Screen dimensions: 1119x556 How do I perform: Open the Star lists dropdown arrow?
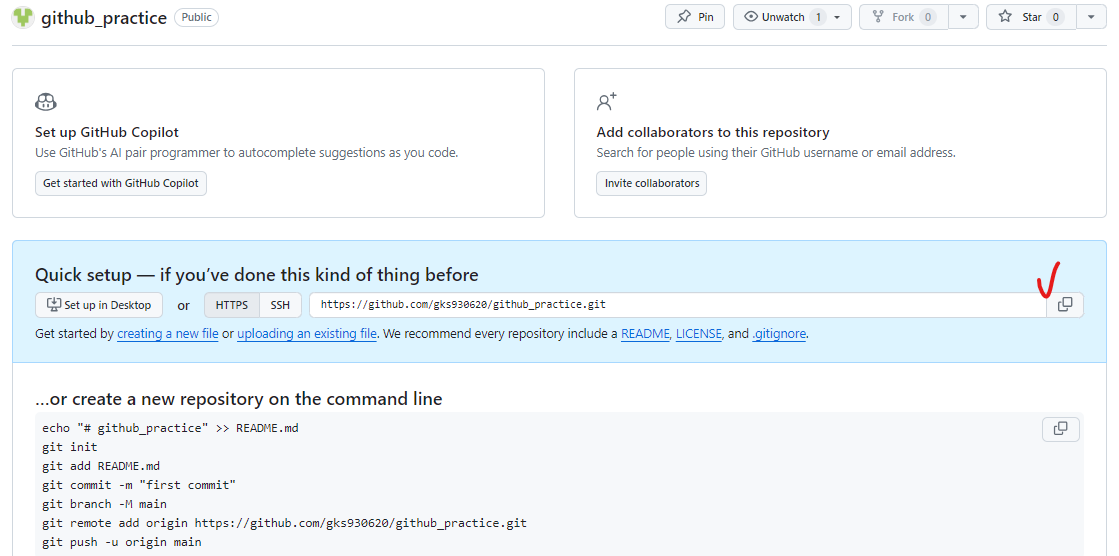click(1091, 16)
